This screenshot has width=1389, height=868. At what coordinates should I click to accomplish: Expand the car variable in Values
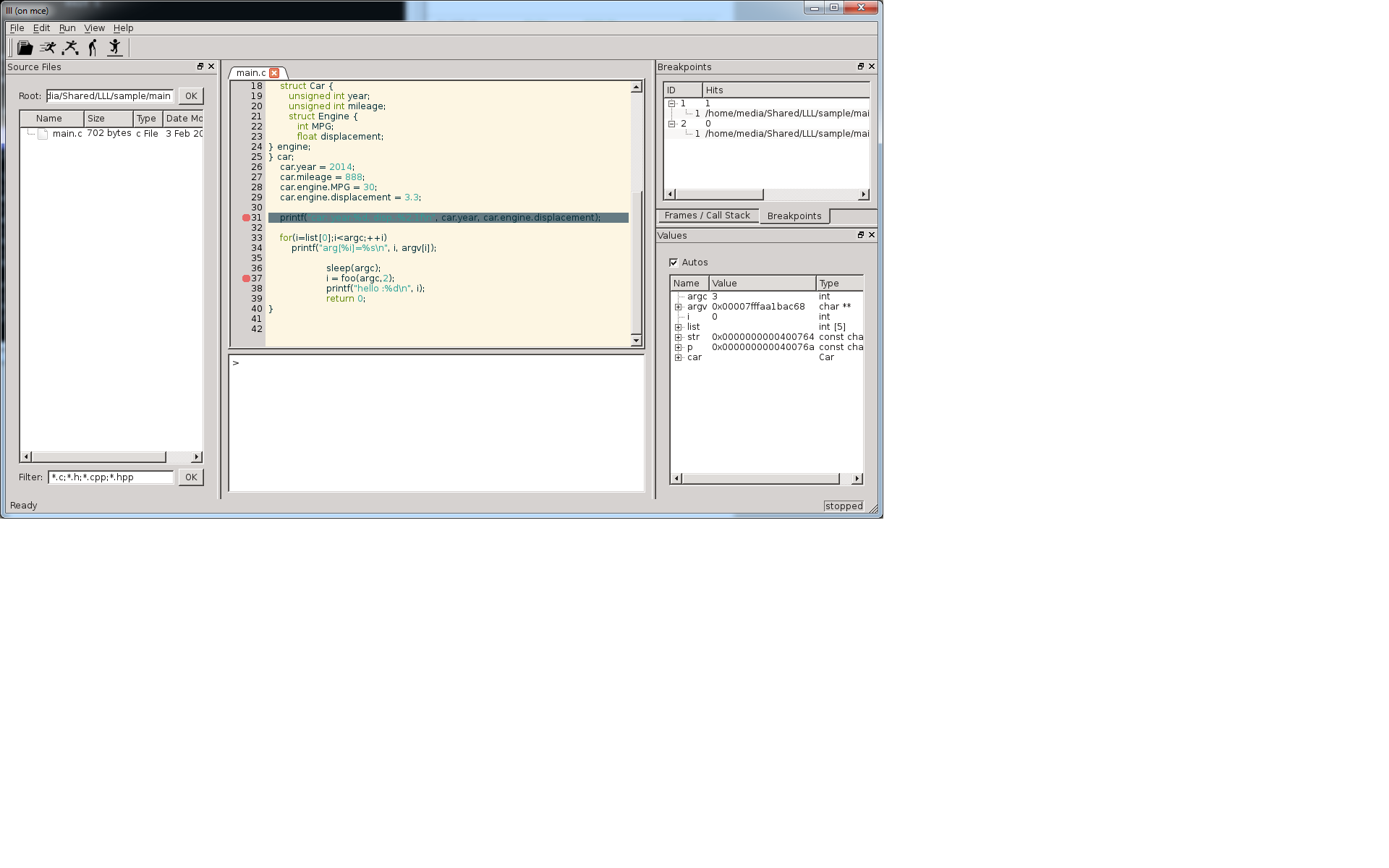679,357
